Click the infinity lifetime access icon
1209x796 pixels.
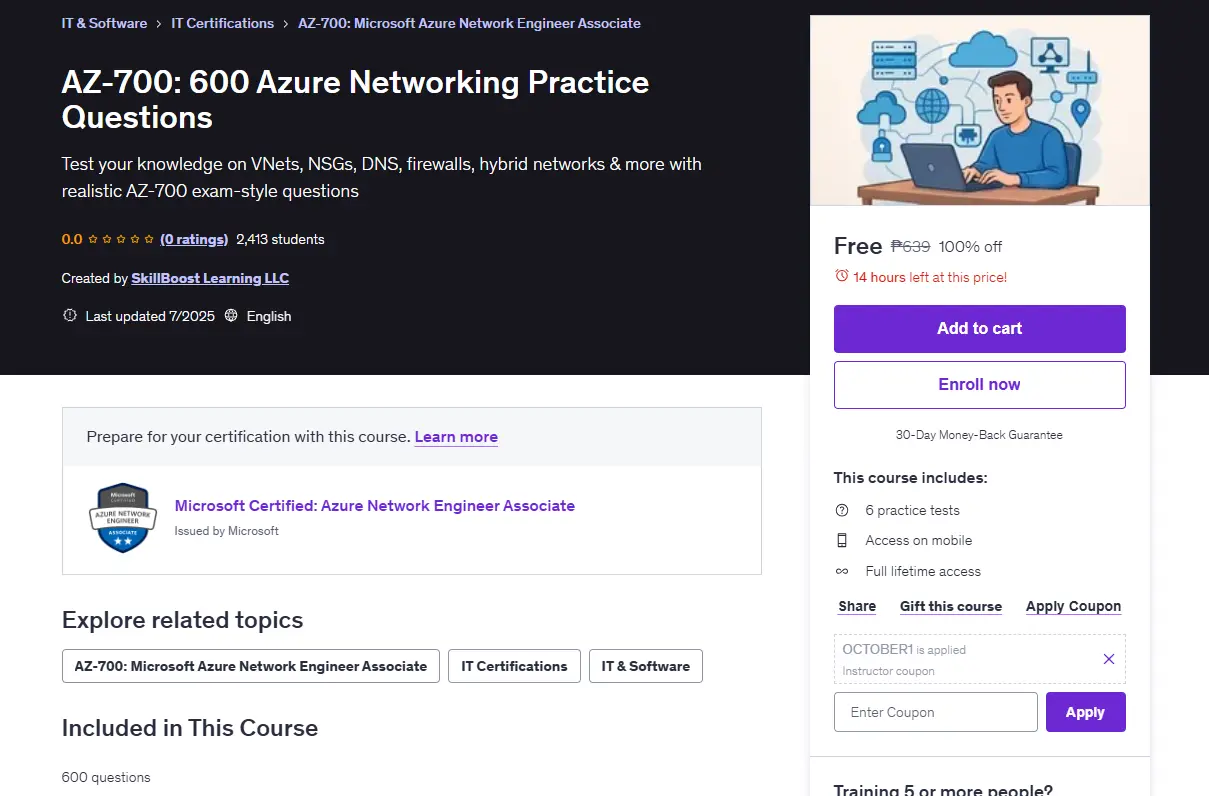[x=842, y=571]
